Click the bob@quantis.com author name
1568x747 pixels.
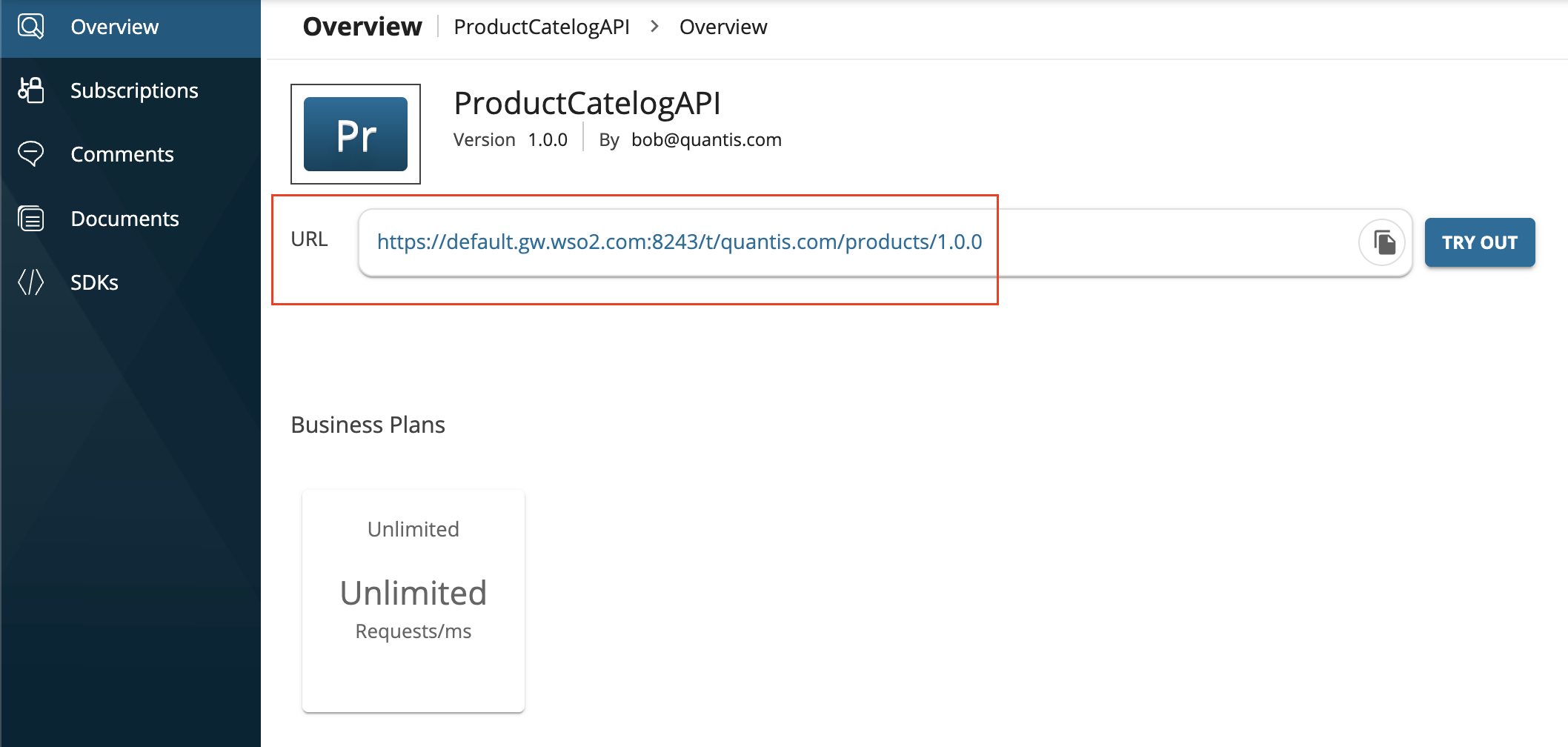pos(706,140)
